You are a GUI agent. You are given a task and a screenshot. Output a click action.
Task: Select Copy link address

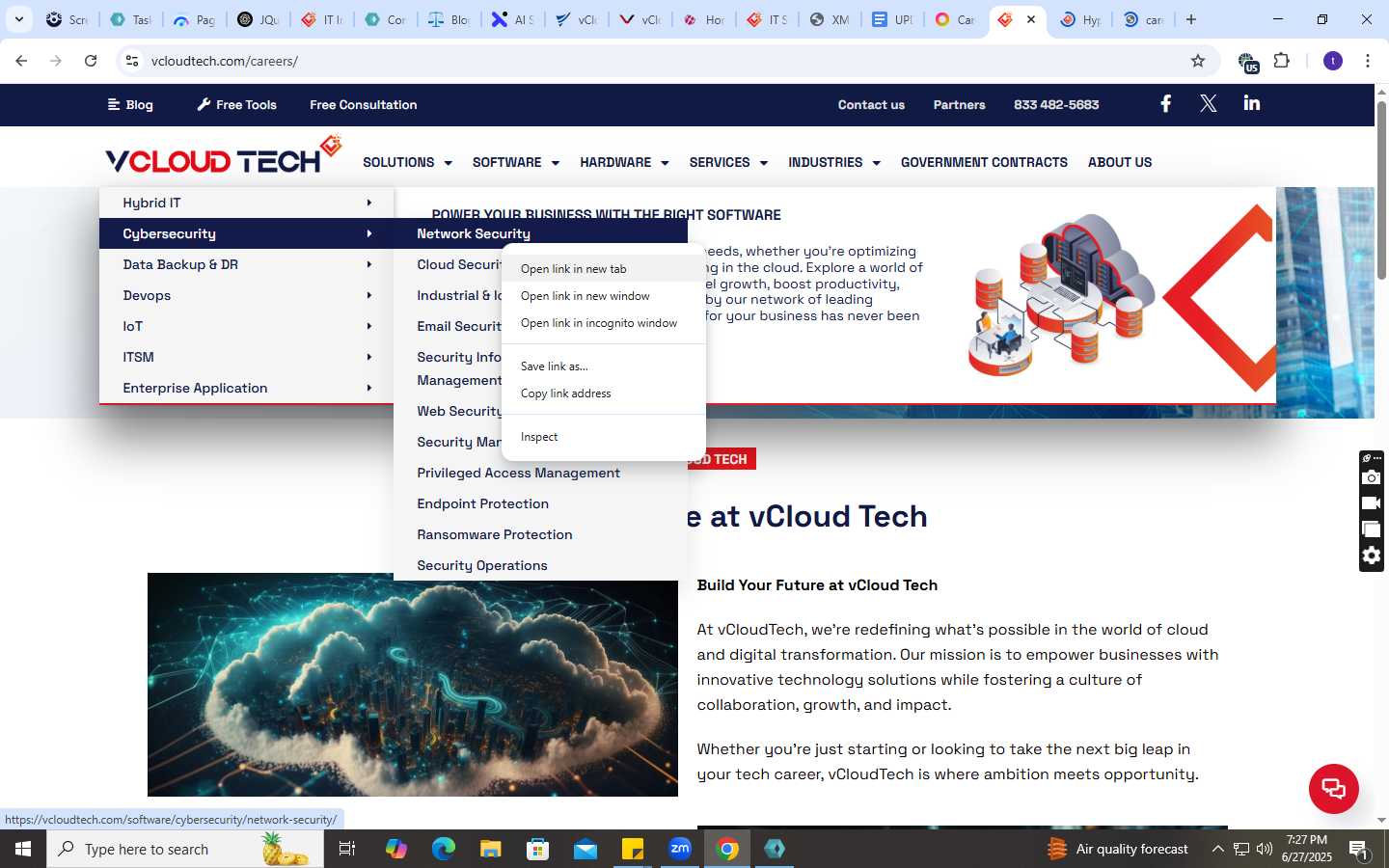point(604,393)
